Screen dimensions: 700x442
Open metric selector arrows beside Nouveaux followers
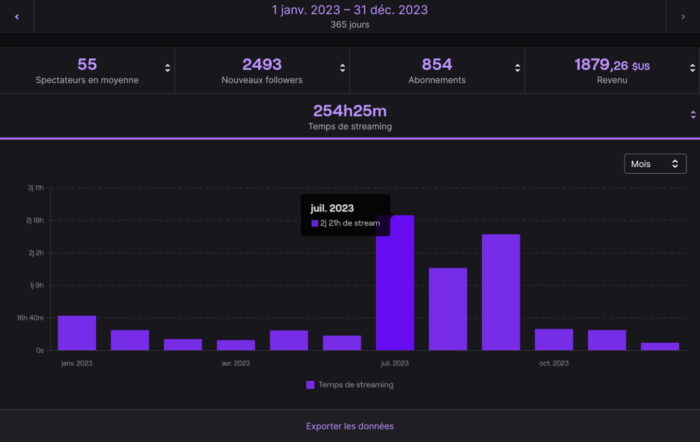342,68
